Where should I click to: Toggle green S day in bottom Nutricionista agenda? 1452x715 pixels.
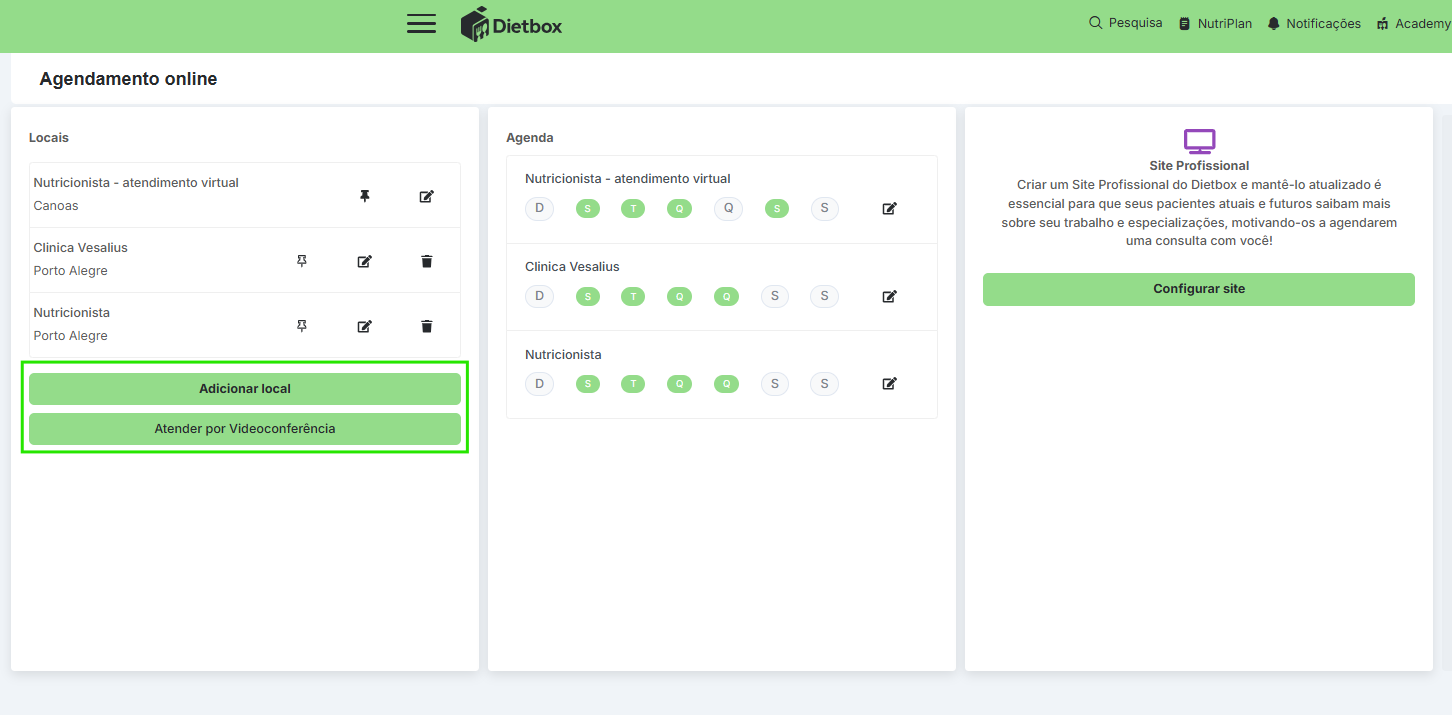[x=588, y=384]
